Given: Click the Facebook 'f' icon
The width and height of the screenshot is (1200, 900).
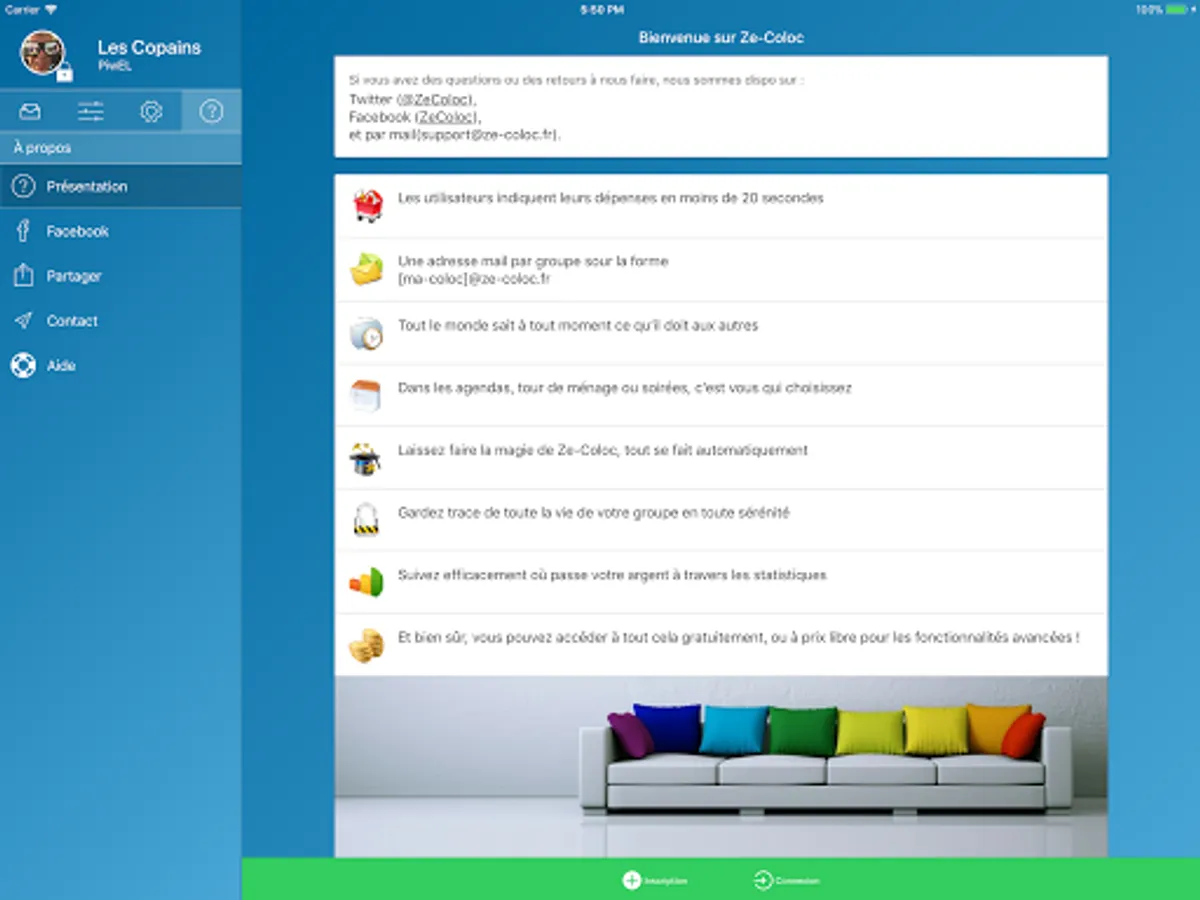Looking at the screenshot, I should tap(23, 231).
